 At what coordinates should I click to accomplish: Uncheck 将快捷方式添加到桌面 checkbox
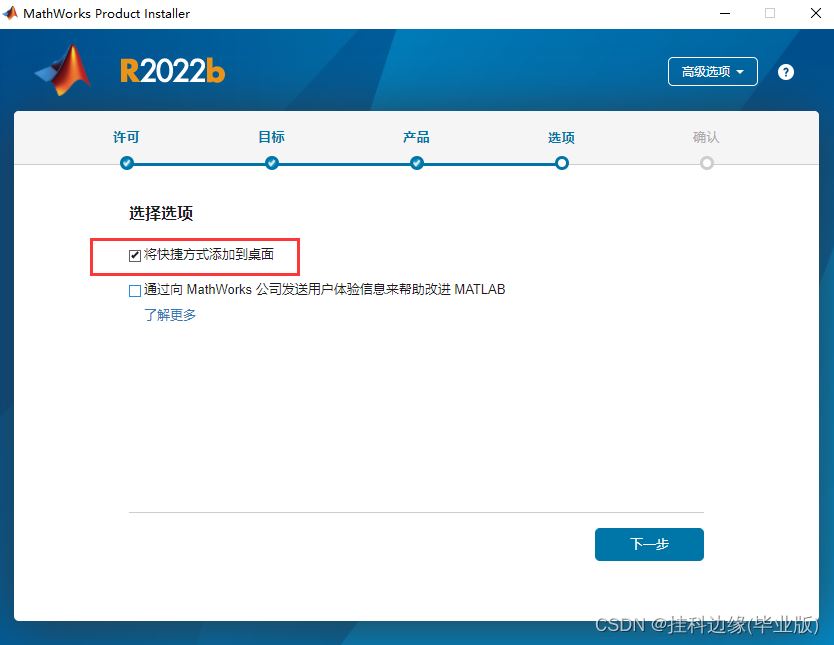coord(135,256)
